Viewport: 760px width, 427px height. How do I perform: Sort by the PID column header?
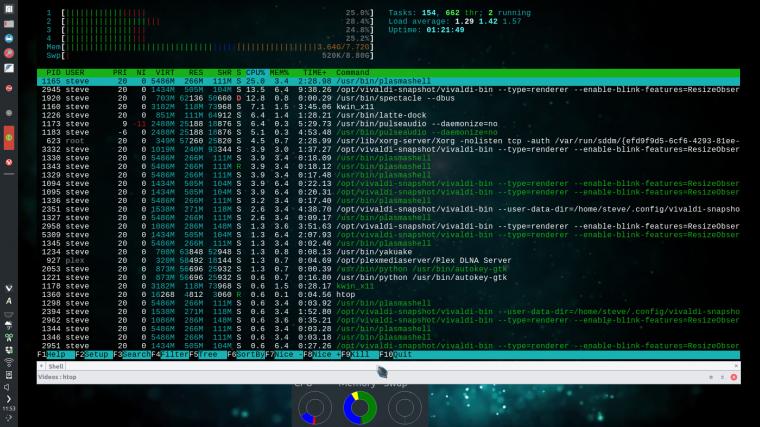coord(53,73)
